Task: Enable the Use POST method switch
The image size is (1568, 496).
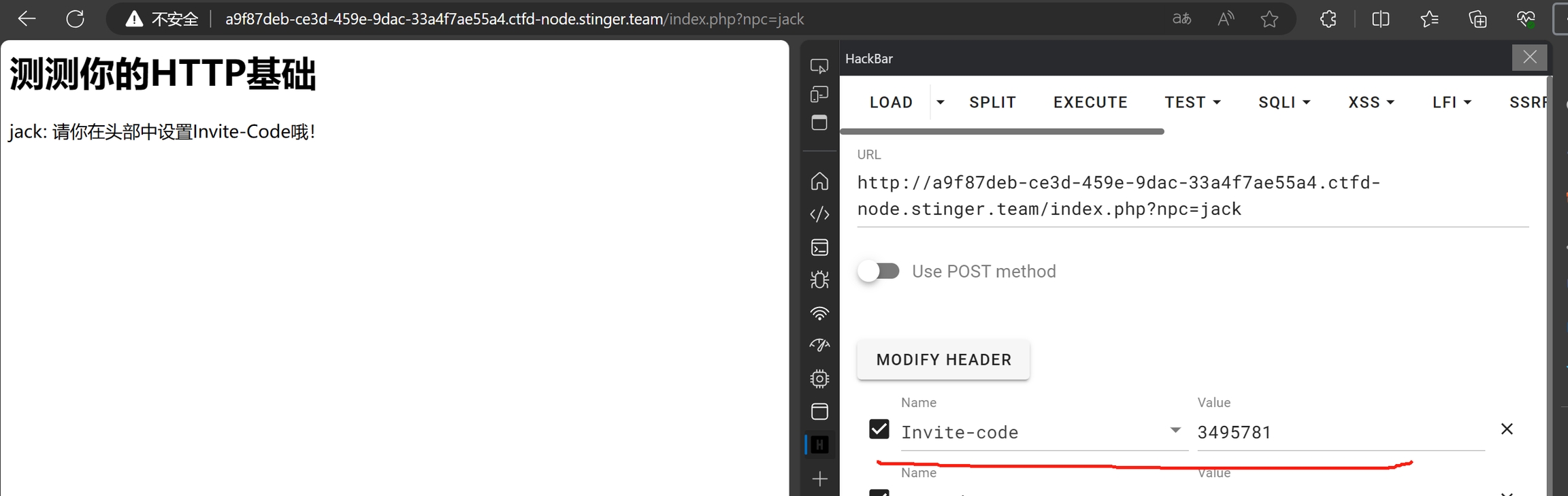Action: coord(879,271)
